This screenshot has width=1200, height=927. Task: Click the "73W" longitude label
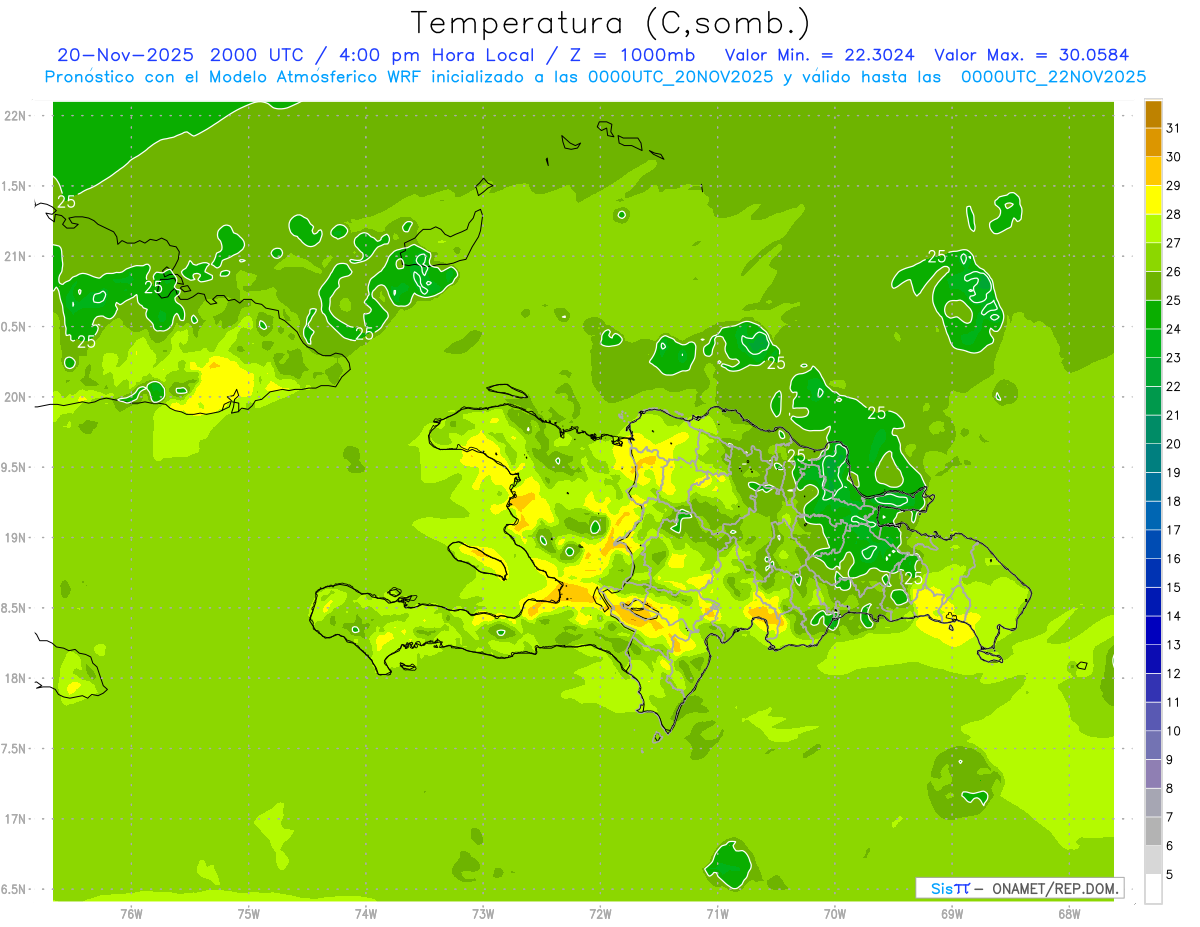point(483,914)
